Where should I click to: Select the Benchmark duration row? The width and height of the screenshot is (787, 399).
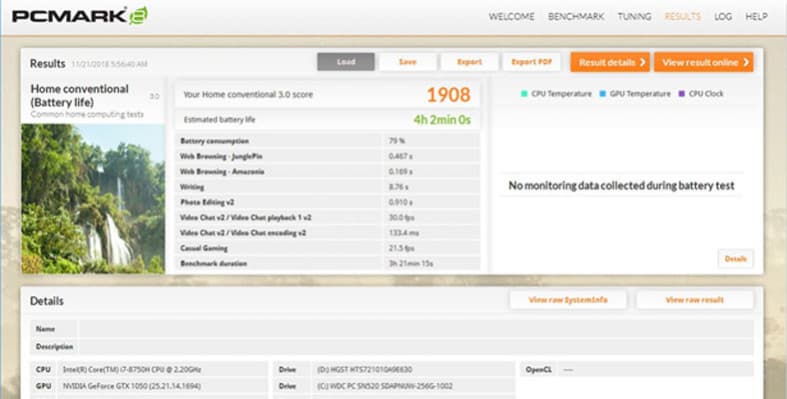coord(327,263)
